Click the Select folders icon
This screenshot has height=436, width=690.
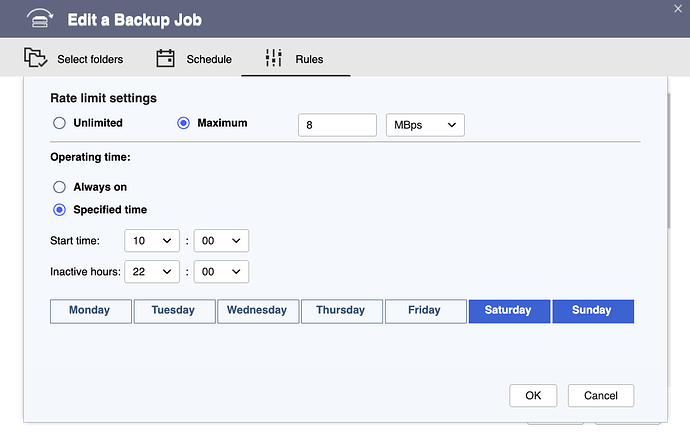[37, 59]
